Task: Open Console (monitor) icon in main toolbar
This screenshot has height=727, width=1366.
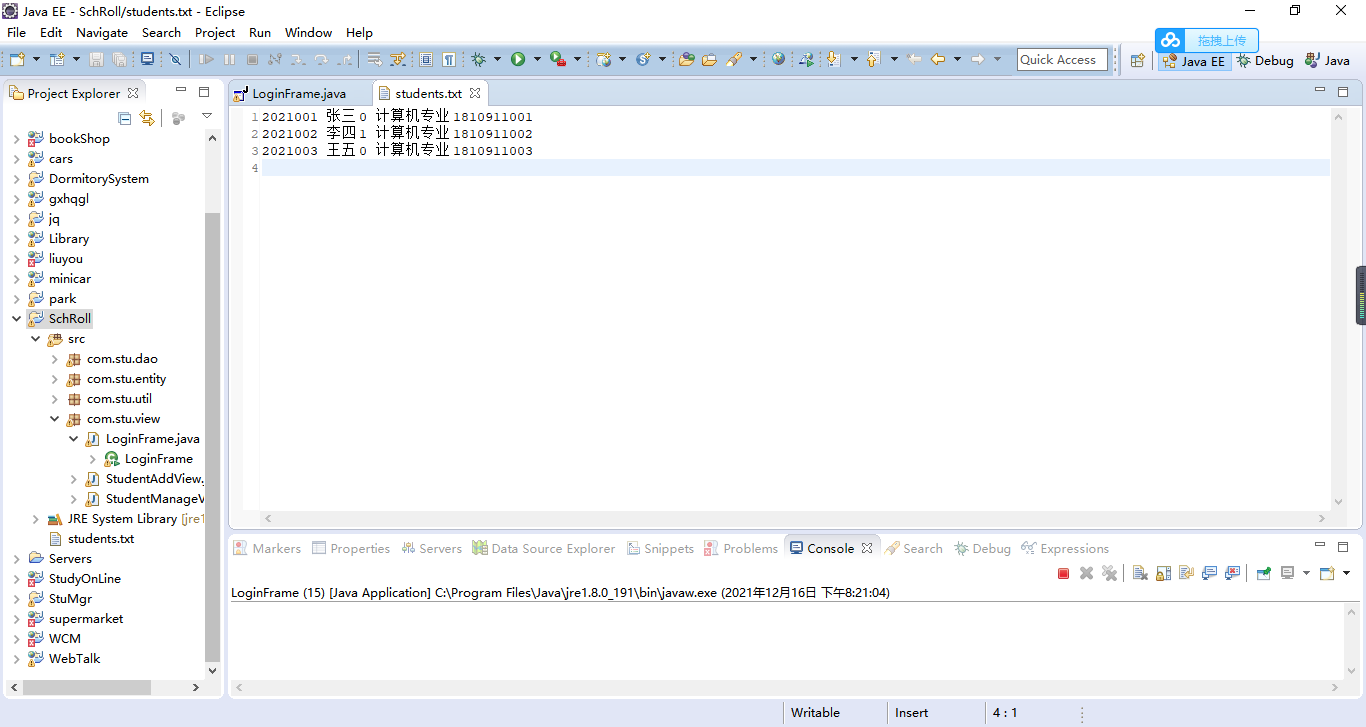Action: (147, 59)
